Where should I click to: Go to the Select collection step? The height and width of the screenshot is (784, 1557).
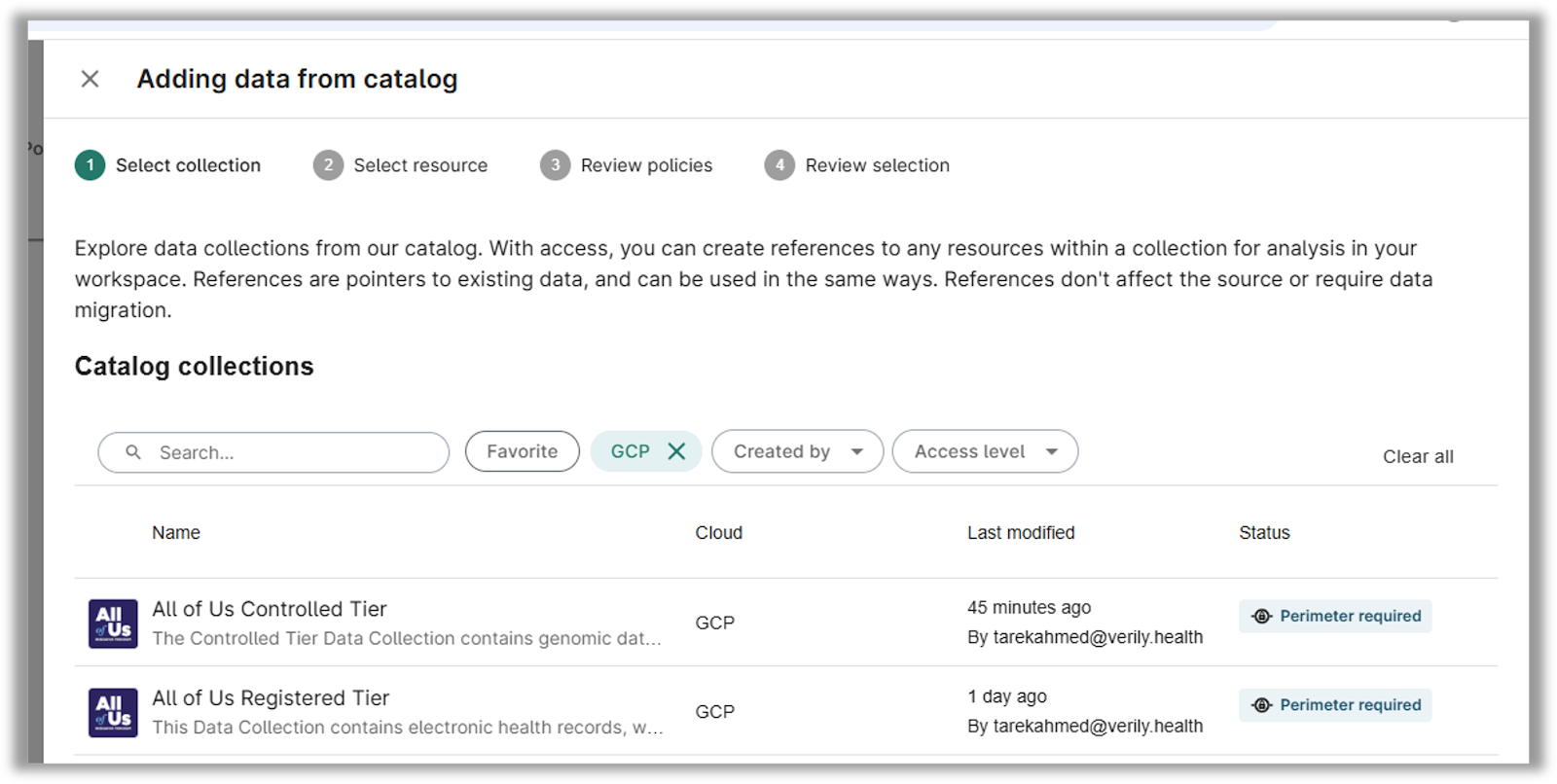pos(168,165)
